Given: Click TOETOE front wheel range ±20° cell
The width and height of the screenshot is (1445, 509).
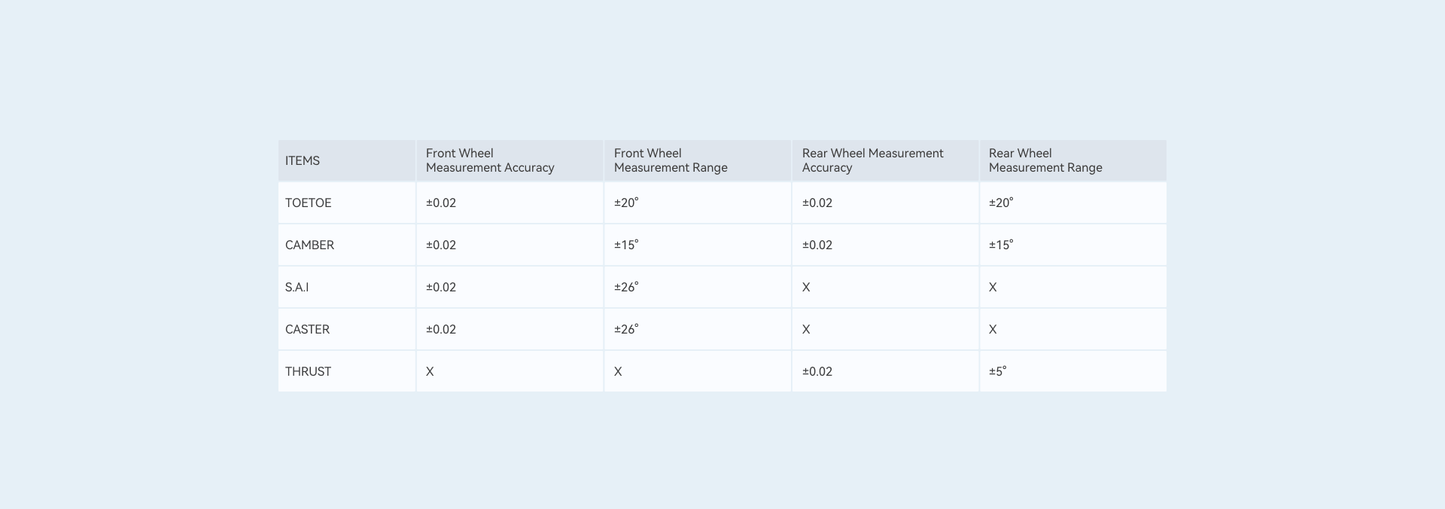Looking at the screenshot, I should (626, 203).
